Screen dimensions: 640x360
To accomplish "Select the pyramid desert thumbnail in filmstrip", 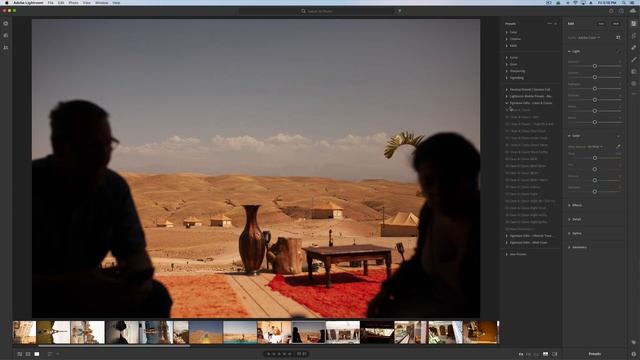I will pyautogui.click(x=206, y=332).
